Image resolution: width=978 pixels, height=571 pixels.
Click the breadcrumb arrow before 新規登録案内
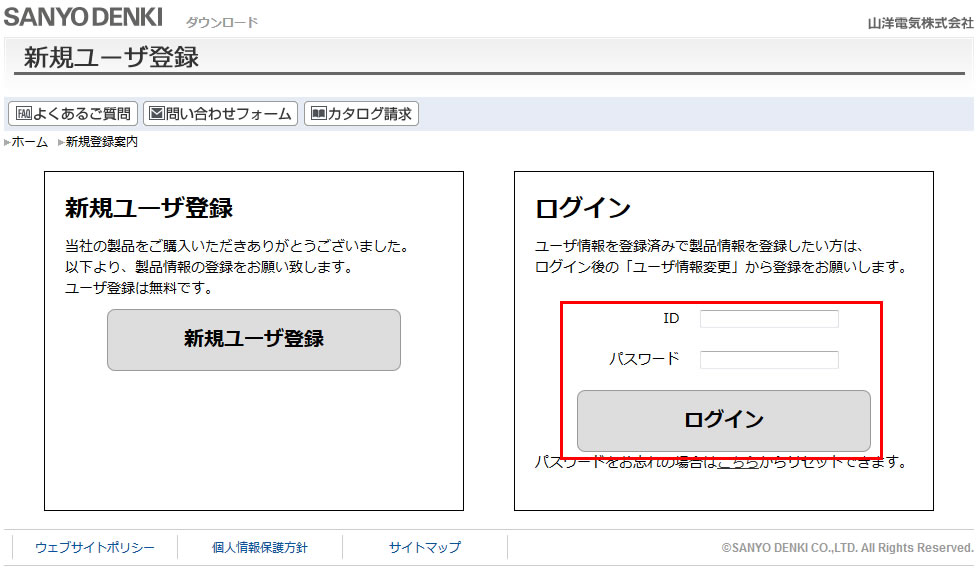click(61, 143)
